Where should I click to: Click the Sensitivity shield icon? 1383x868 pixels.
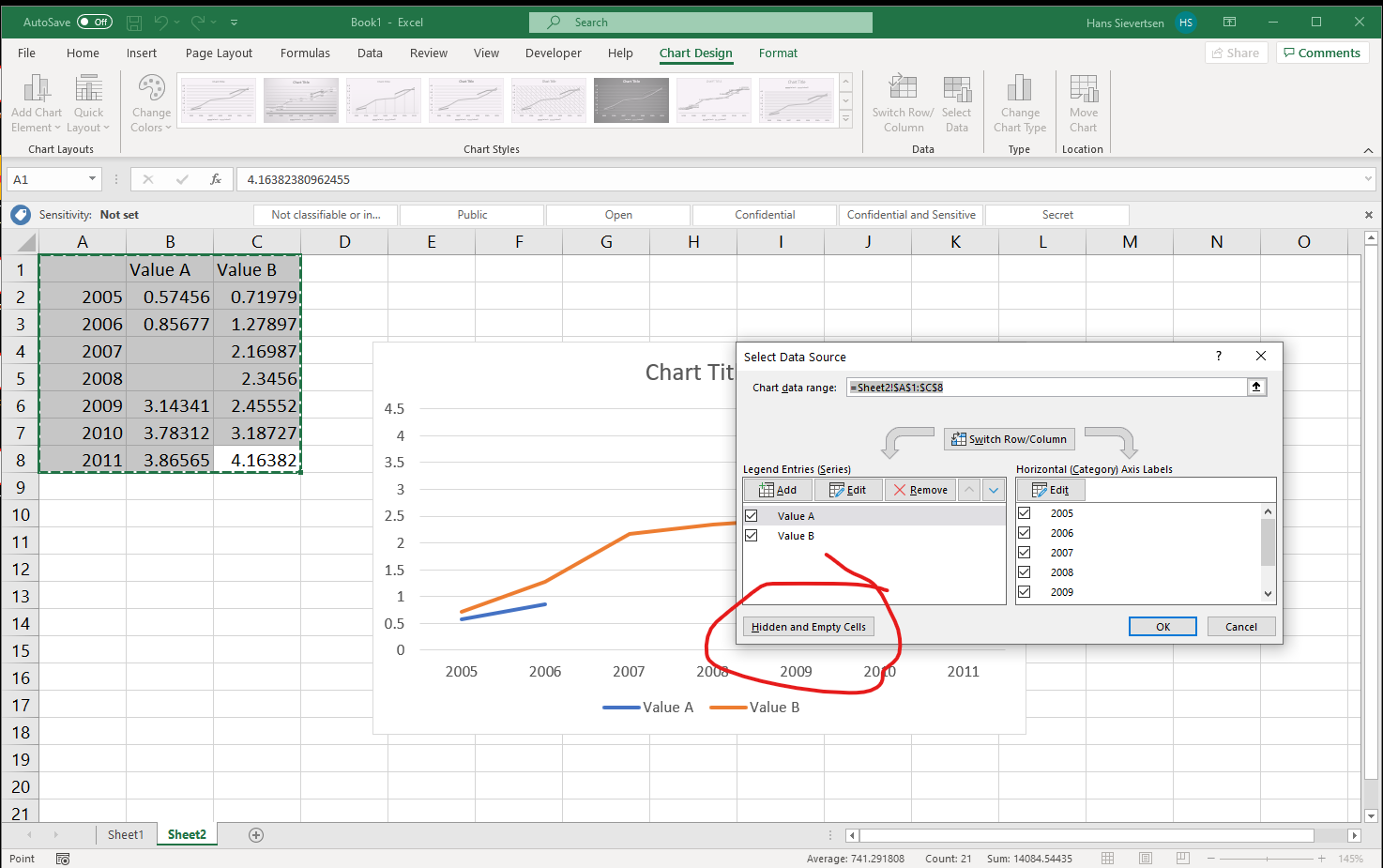point(21,215)
